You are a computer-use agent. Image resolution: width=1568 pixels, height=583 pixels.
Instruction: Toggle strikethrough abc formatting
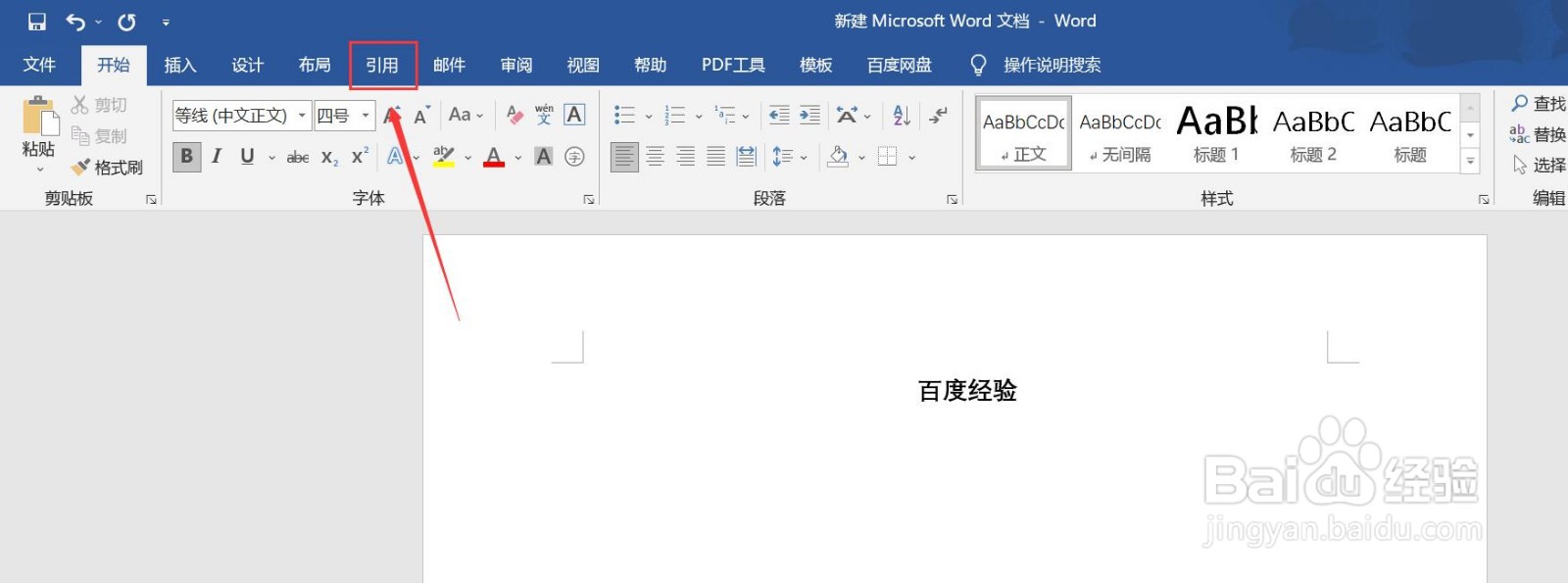click(x=298, y=157)
